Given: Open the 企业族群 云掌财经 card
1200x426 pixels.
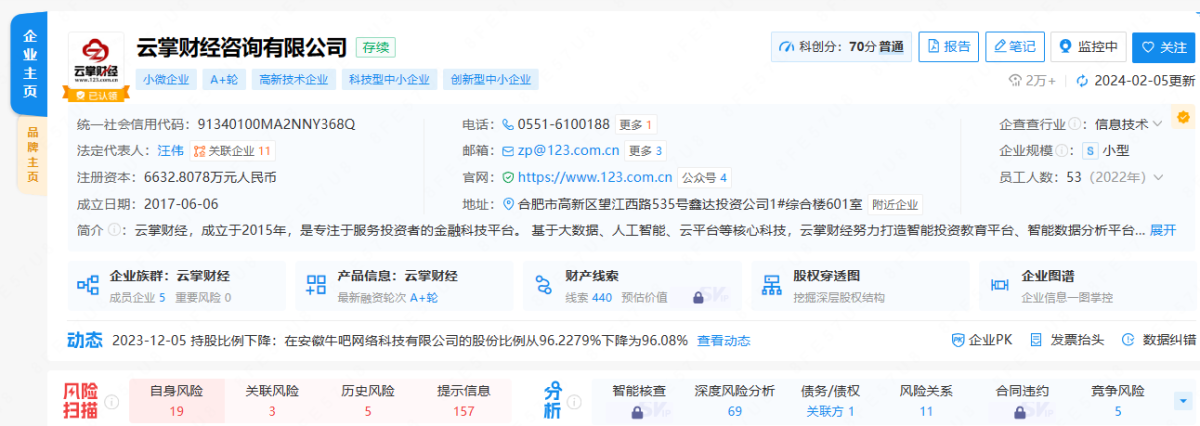Looking at the screenshot, I should click(x=176, y=285).
